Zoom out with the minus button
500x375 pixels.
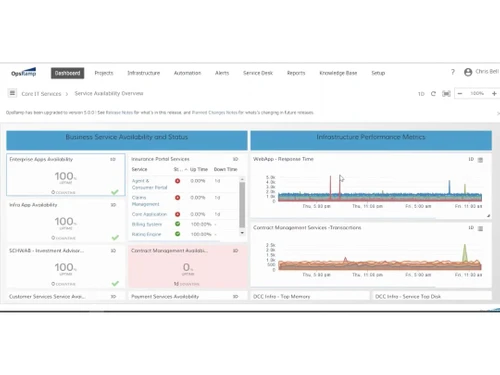coord(460,94)
